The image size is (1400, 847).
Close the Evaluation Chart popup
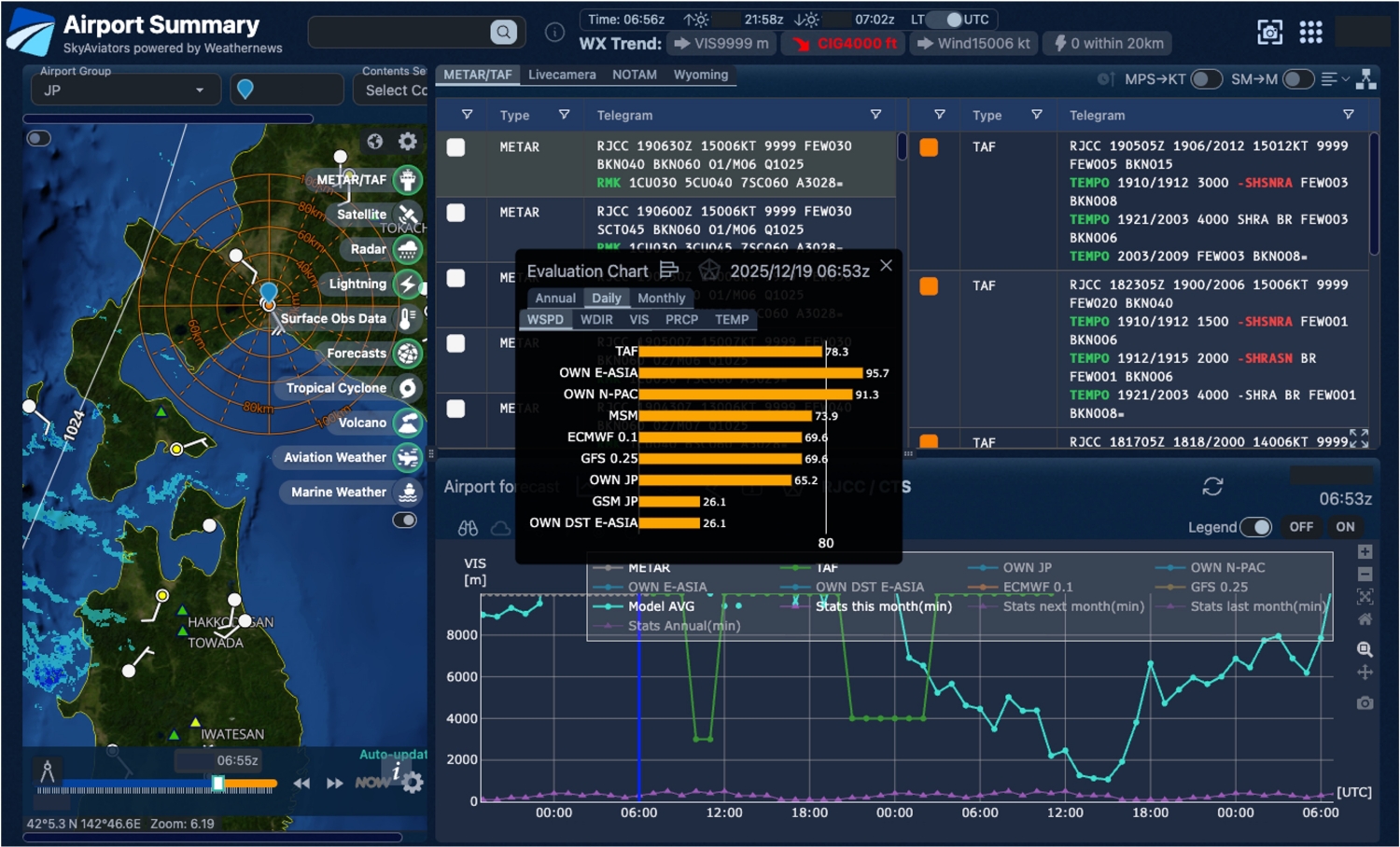(x=886, y=266)
